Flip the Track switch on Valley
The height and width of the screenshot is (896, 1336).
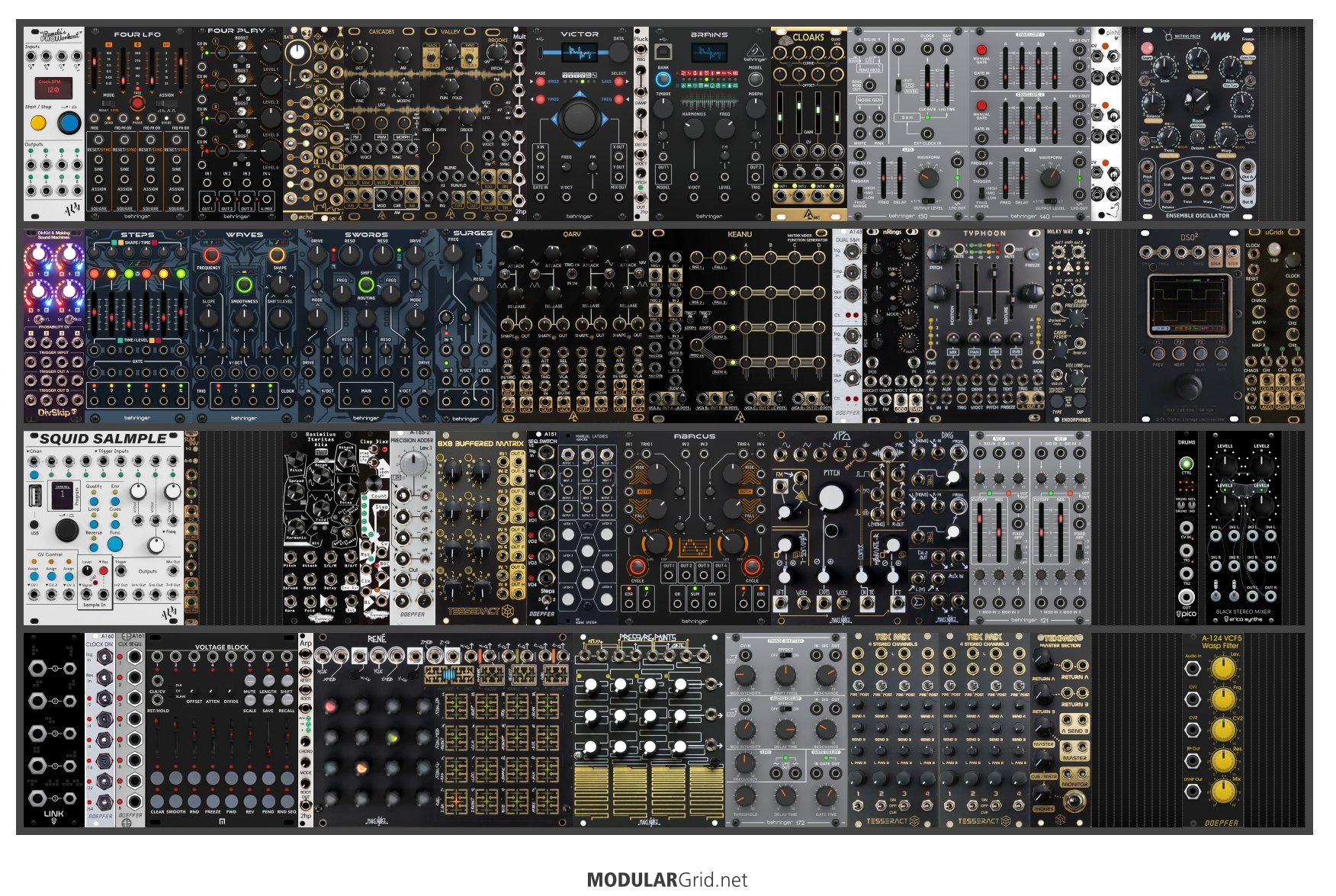[x=432, y=55]
